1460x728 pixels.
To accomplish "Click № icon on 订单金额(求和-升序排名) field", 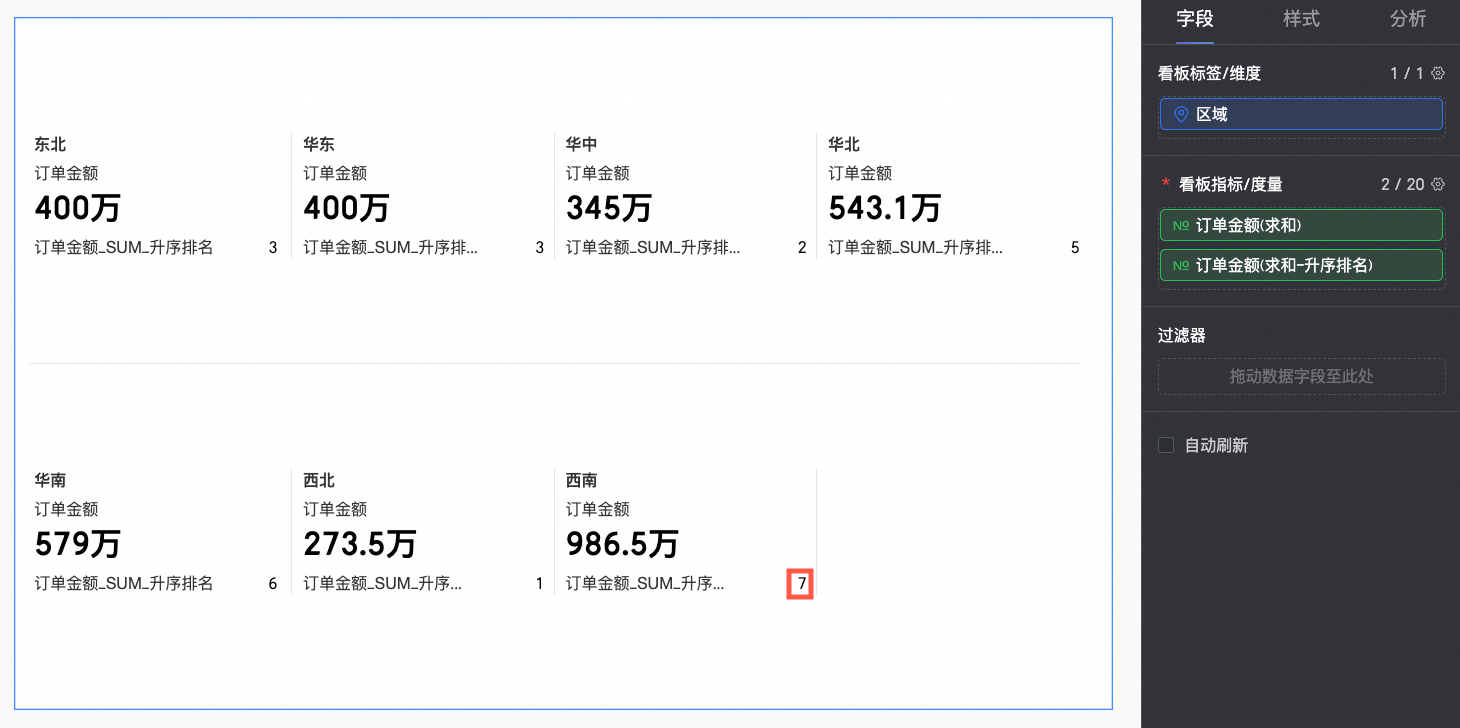I will tap(1181, 266).
